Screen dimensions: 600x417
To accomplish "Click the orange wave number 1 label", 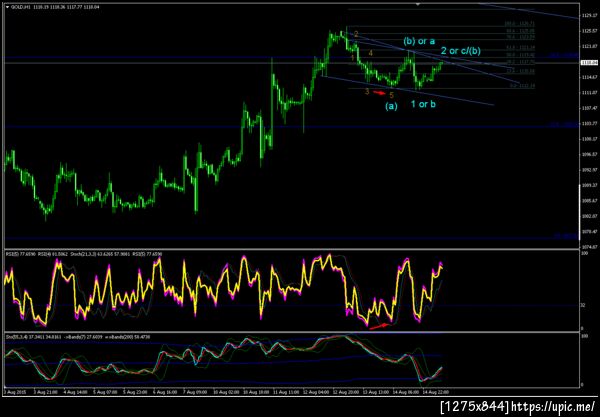I will 353,58.
